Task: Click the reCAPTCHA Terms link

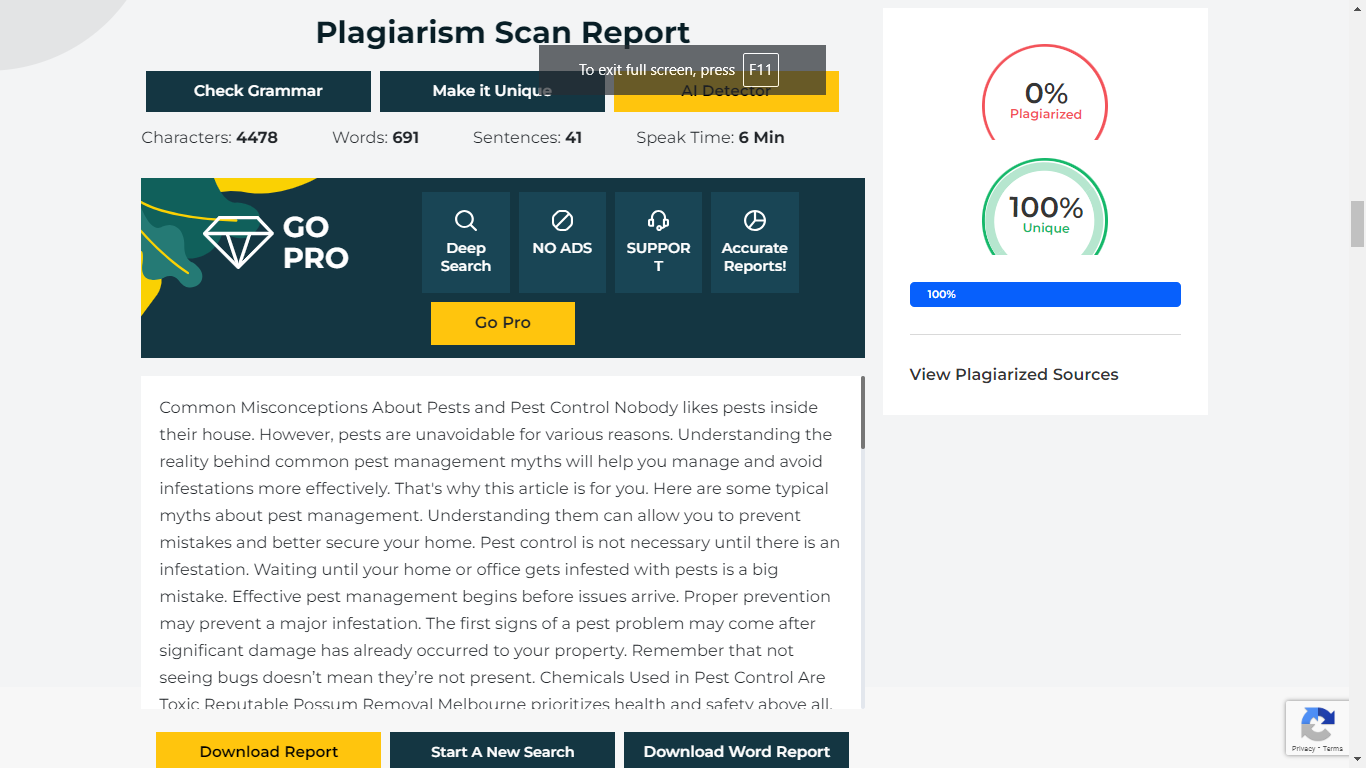Action: tap(1333, 748)
